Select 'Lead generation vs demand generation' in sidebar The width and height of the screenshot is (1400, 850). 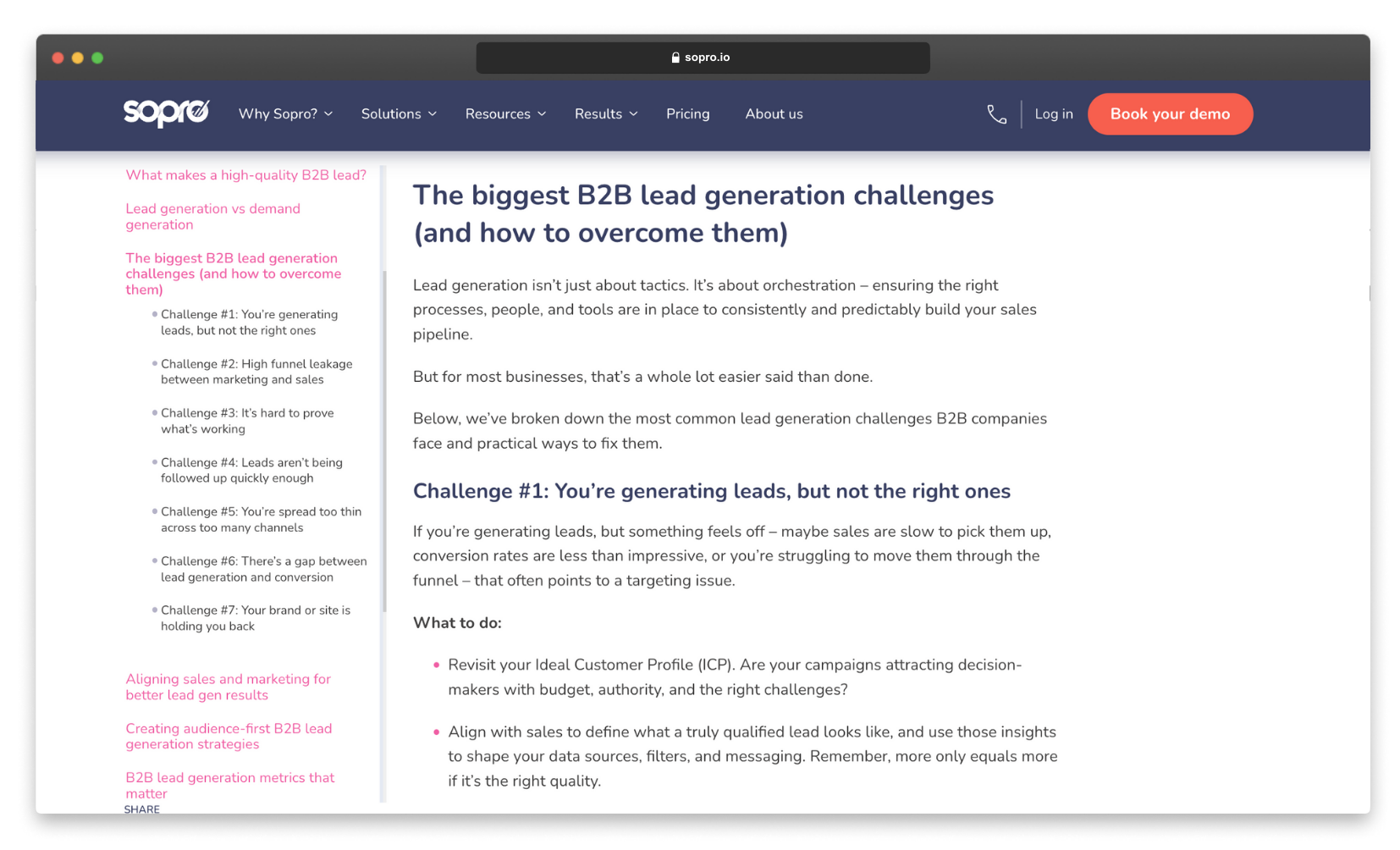click(x=212, y=216)
